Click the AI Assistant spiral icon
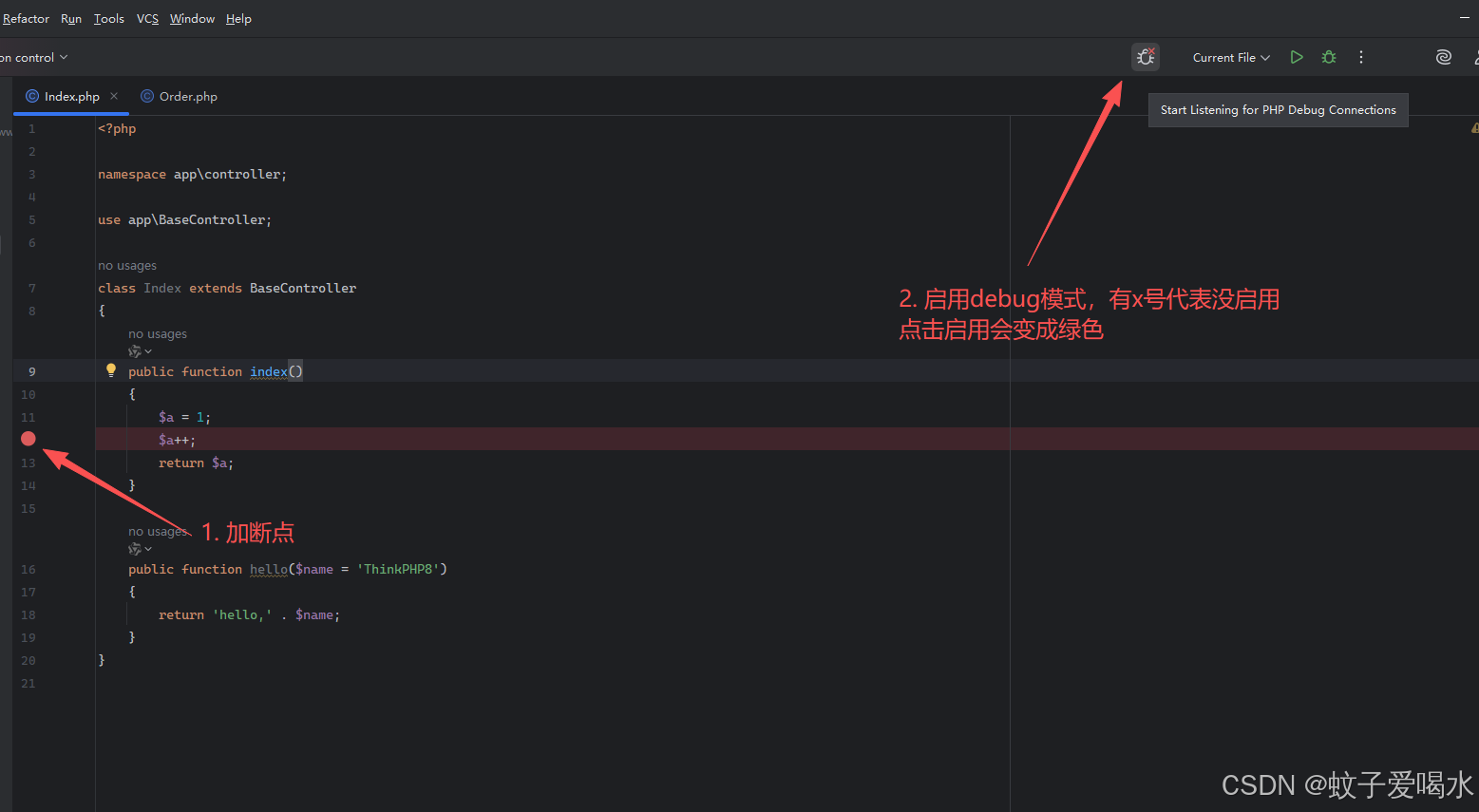Viewport: 1479px width, 812px height. point(1443,56)
